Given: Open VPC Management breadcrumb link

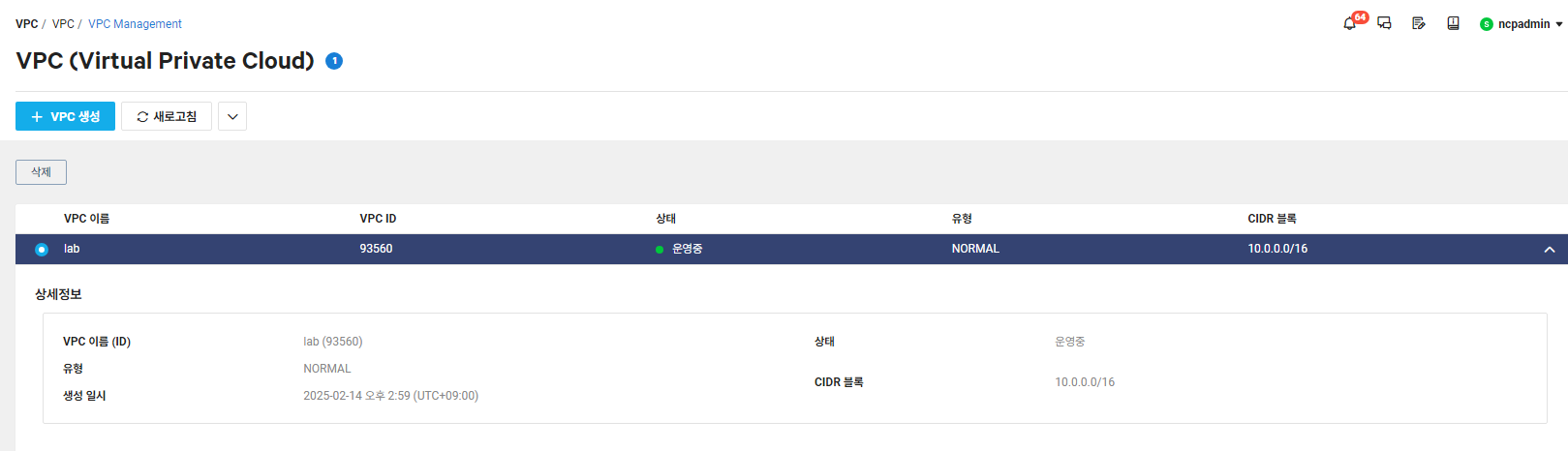Looking at the screenshot, I should [135, 24].
